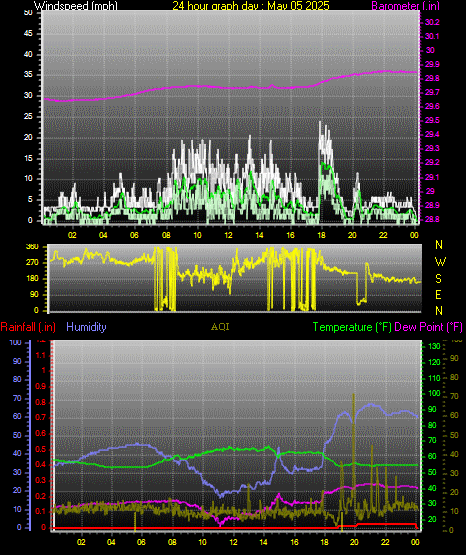Click the green "Temperature (°F)" legend label
The width and height of the screenshot is (466, 555).
tap(352, 327)
